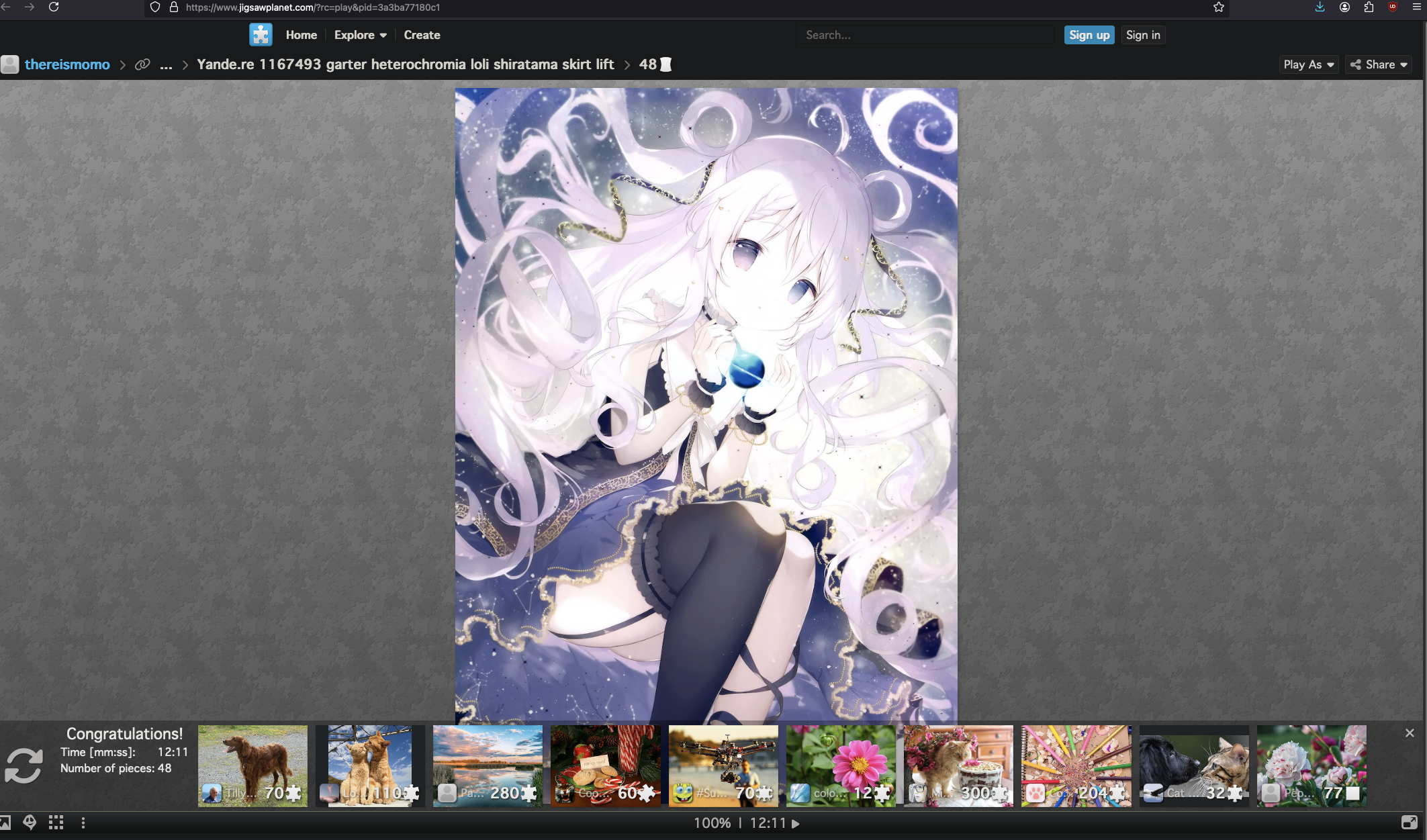Viewport: 1427px width, 840px height.
Task: Open thereismomo user profile link
Action: pyautogui.click(x=67, y=64)
